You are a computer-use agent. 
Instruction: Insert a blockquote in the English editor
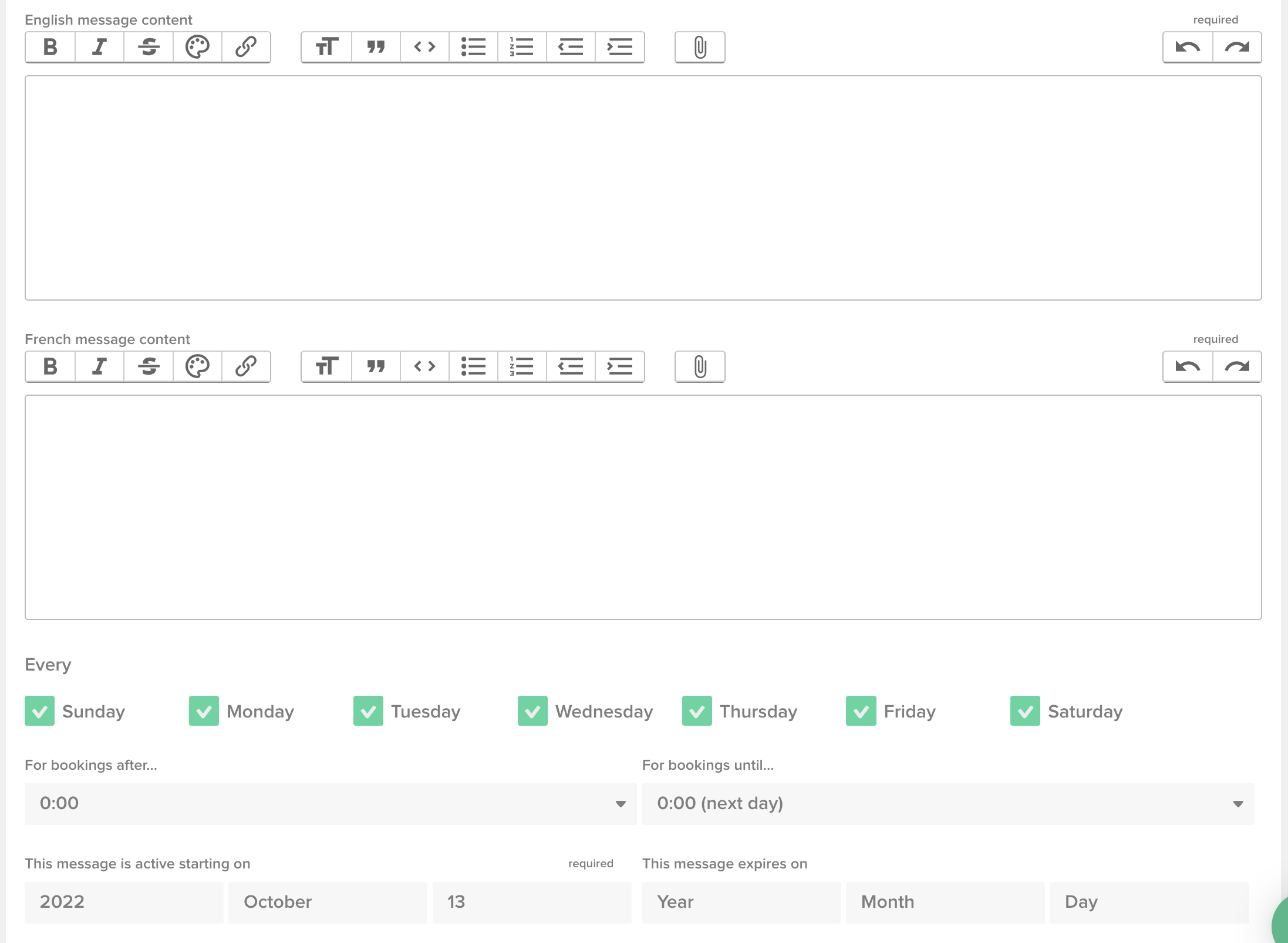pos(375,47)
